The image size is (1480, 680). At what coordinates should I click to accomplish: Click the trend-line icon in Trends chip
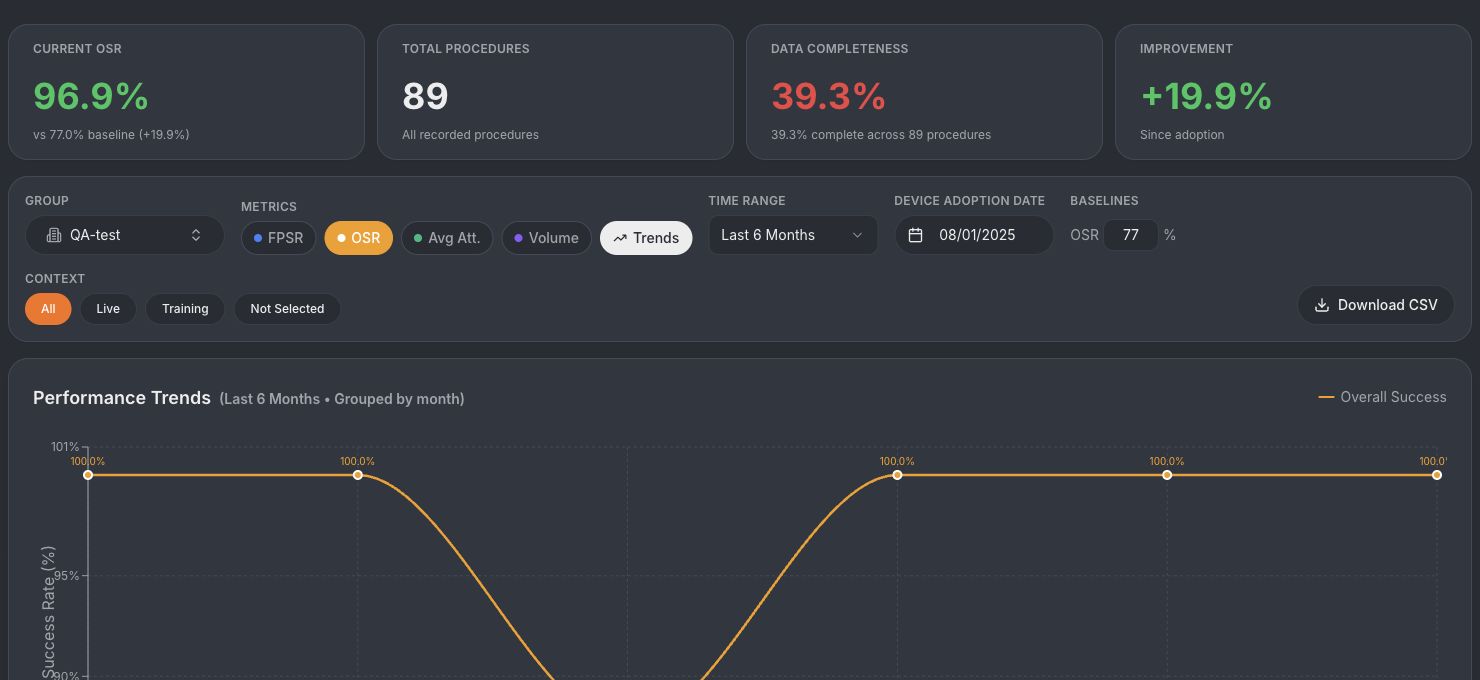point(620,238)
